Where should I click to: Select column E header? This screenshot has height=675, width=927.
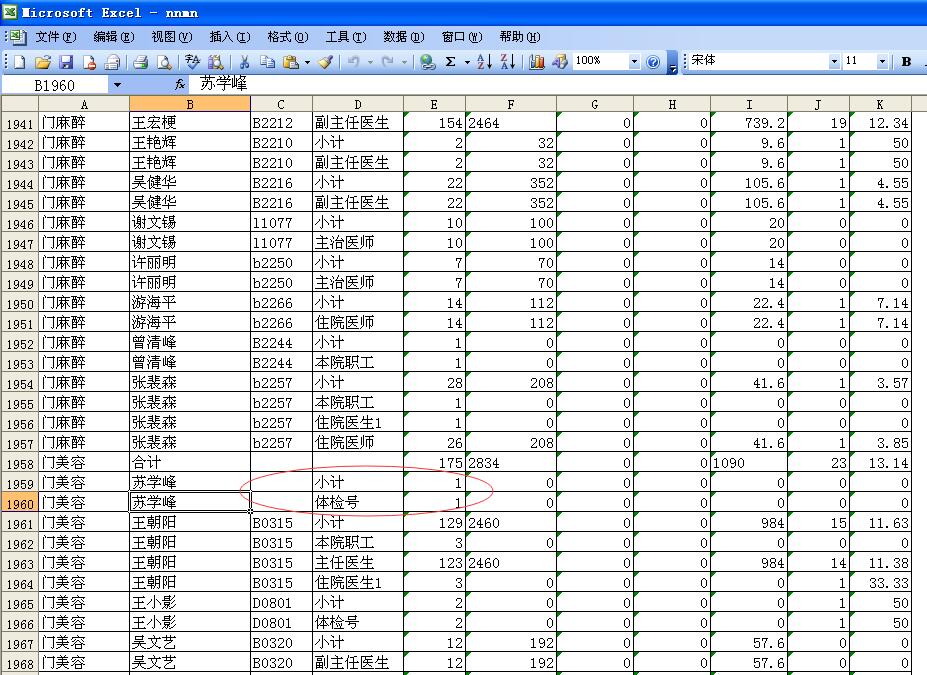(x=435, y=104)
